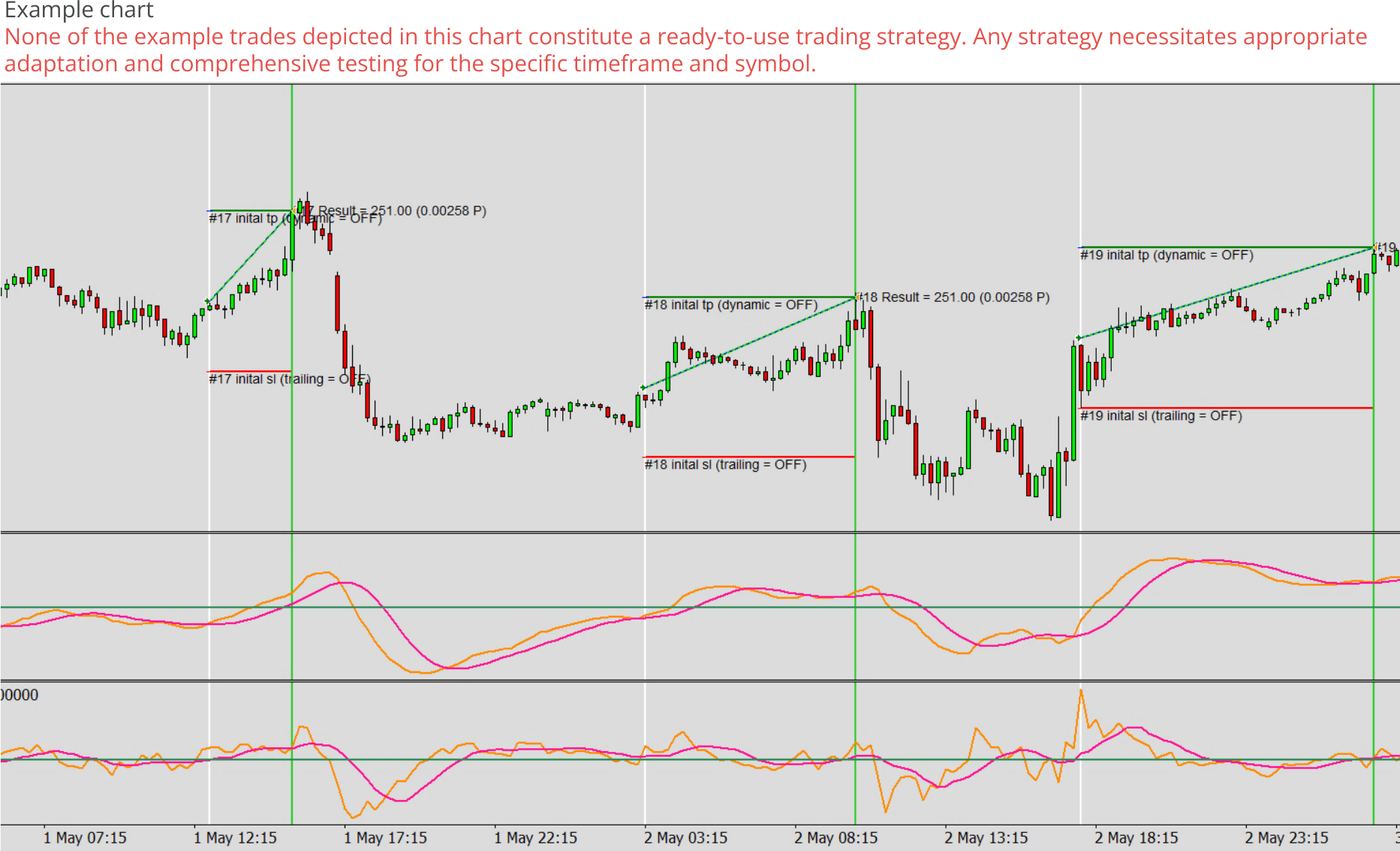Click the "2 May 23:15" time axis label
This screenshot has height=851, width=1400.
tap(1286, 837)
